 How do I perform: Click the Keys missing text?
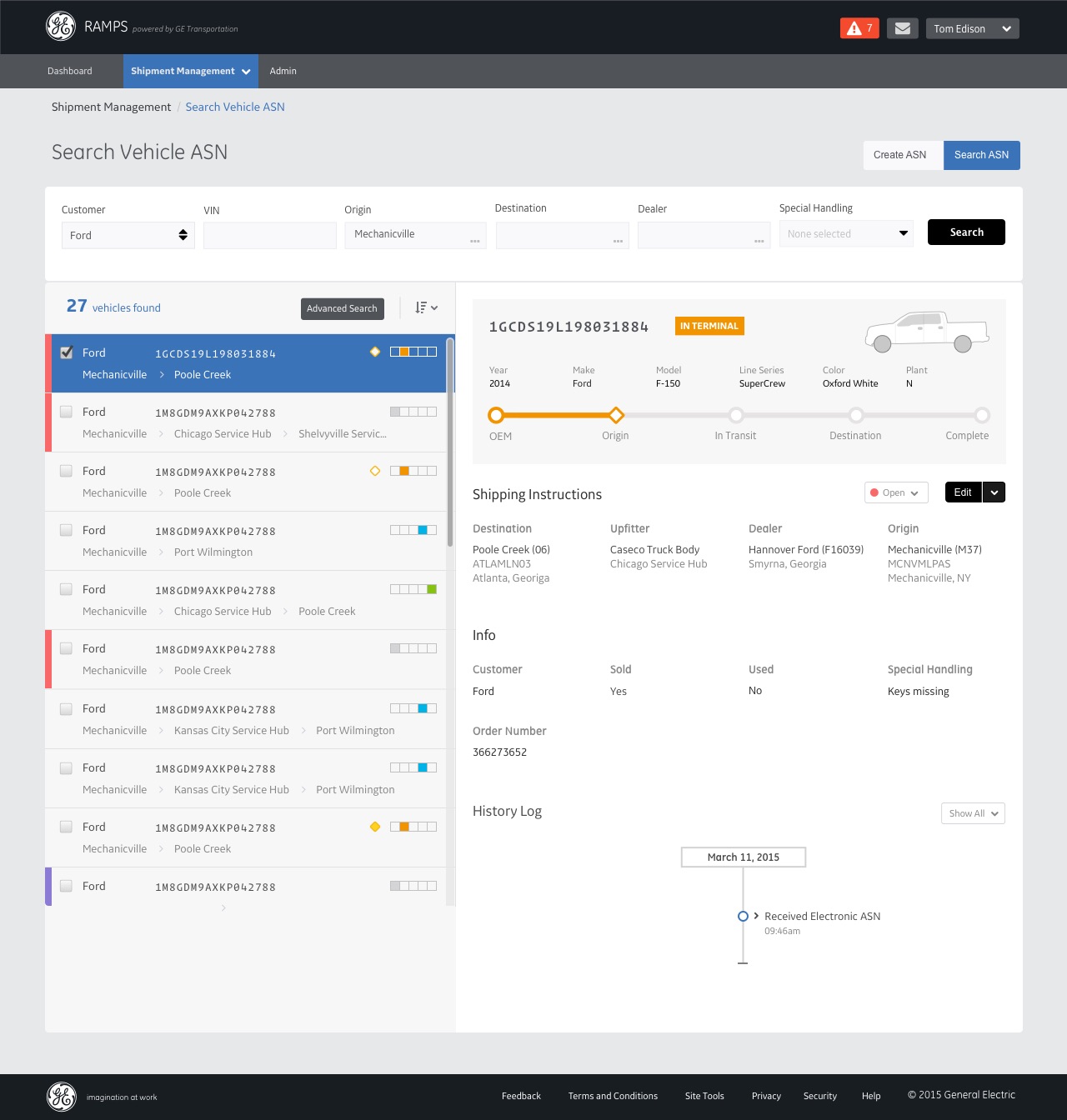919,691
